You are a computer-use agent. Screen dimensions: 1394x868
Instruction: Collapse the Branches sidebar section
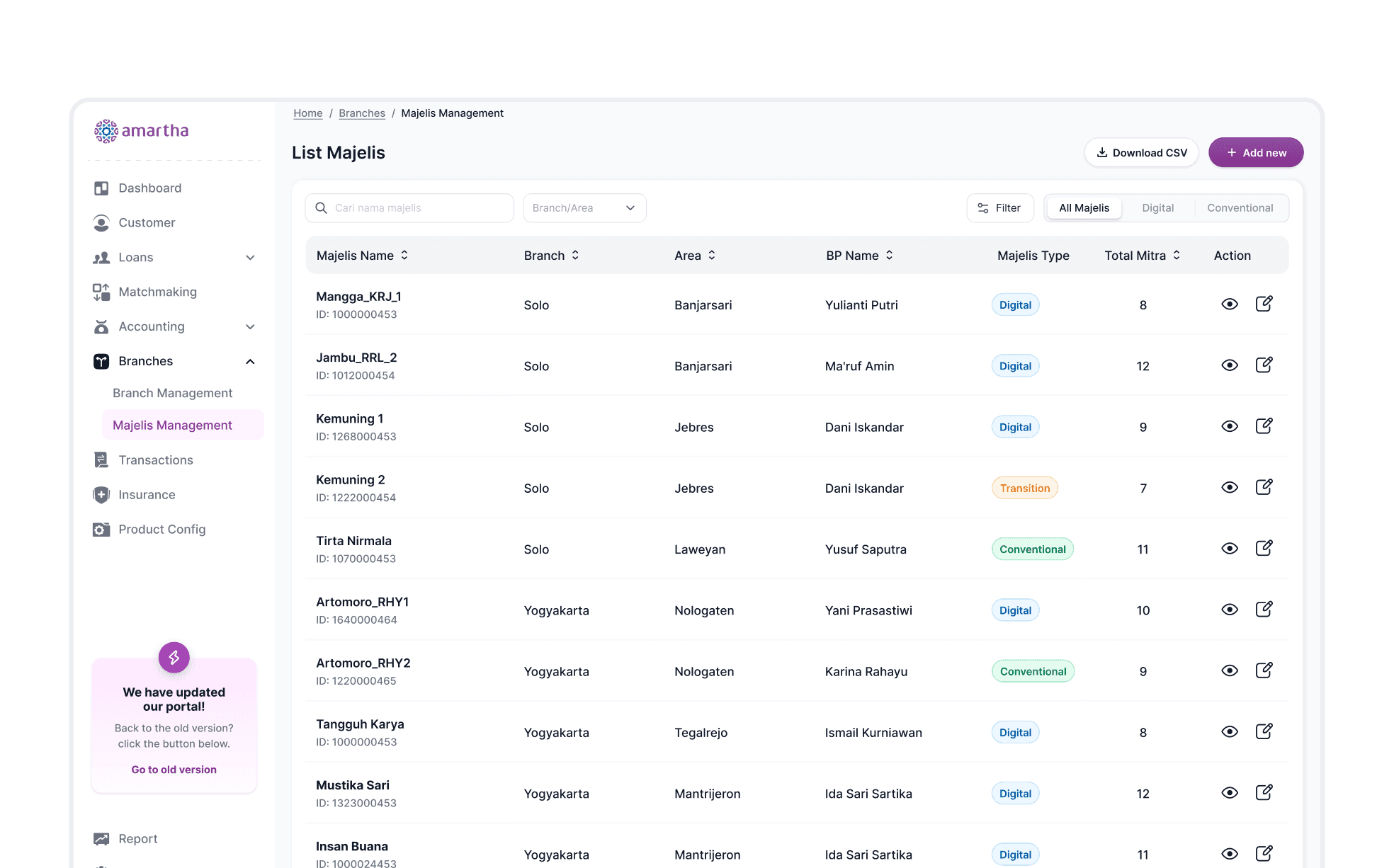pyautogui.click(x=250, y=362)
